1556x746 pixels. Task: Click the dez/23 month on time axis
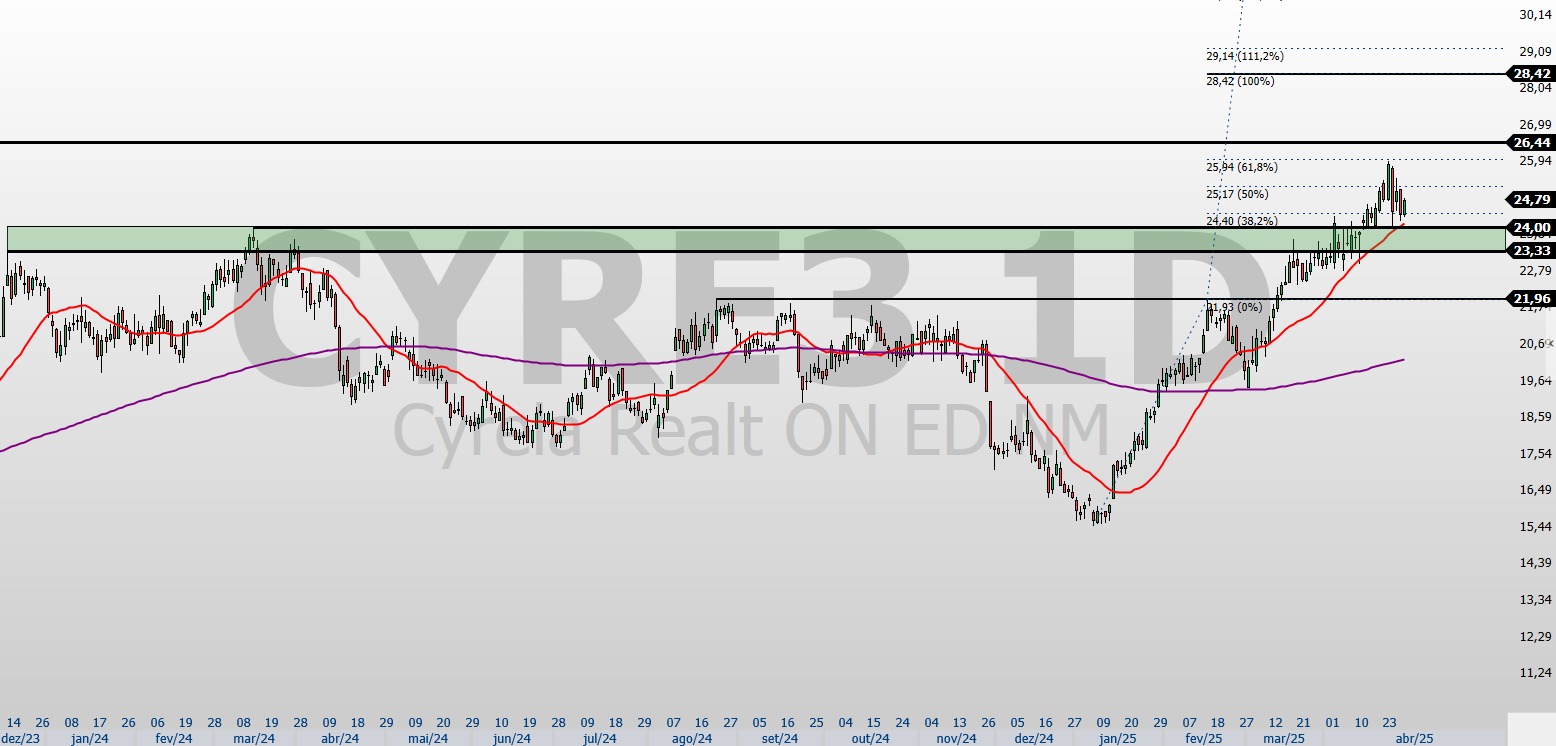[20, 738]
